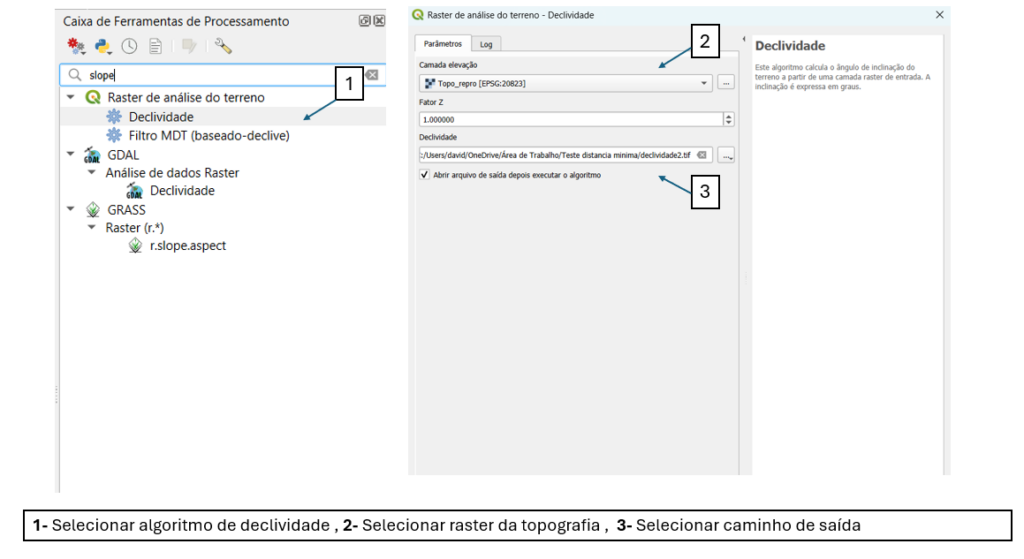Collapse the GRASS provider group
Screen dimensions: 1024x559
[x=71, y=210]
